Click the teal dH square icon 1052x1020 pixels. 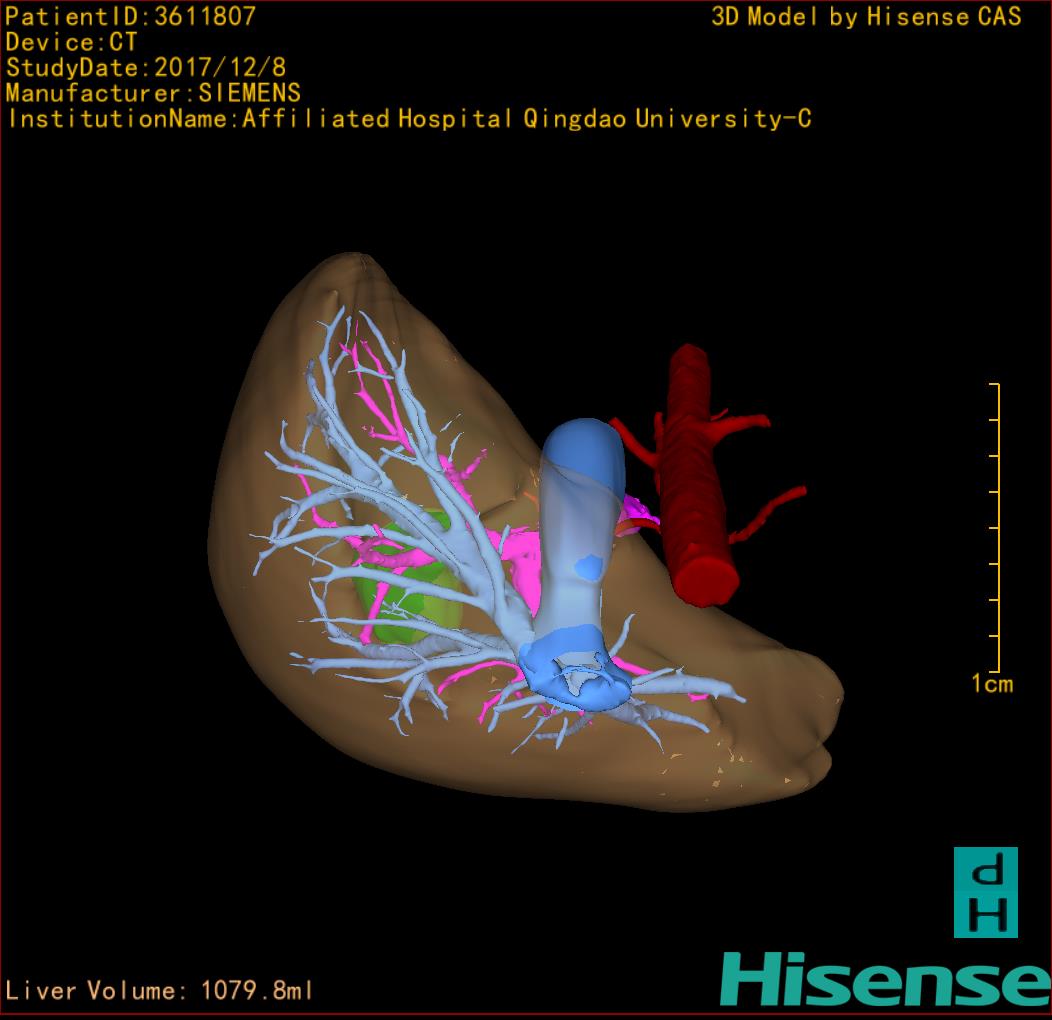pyautogui.click(x=985, y=892)
